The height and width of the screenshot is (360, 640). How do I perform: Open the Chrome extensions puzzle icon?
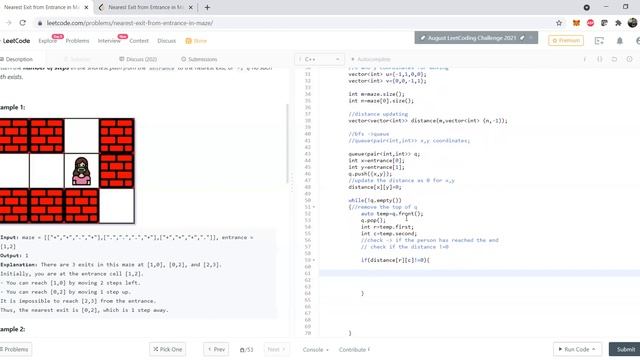tap(618, 23)
